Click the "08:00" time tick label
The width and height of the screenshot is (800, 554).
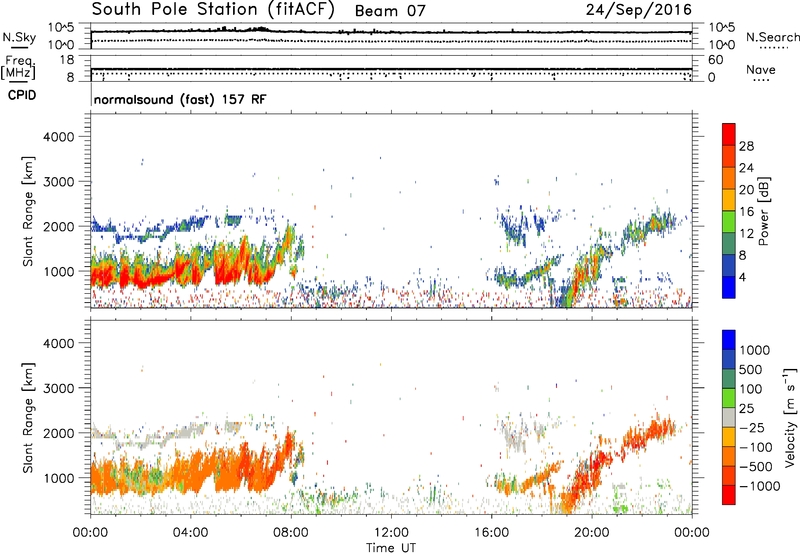[x=291, y=533]
